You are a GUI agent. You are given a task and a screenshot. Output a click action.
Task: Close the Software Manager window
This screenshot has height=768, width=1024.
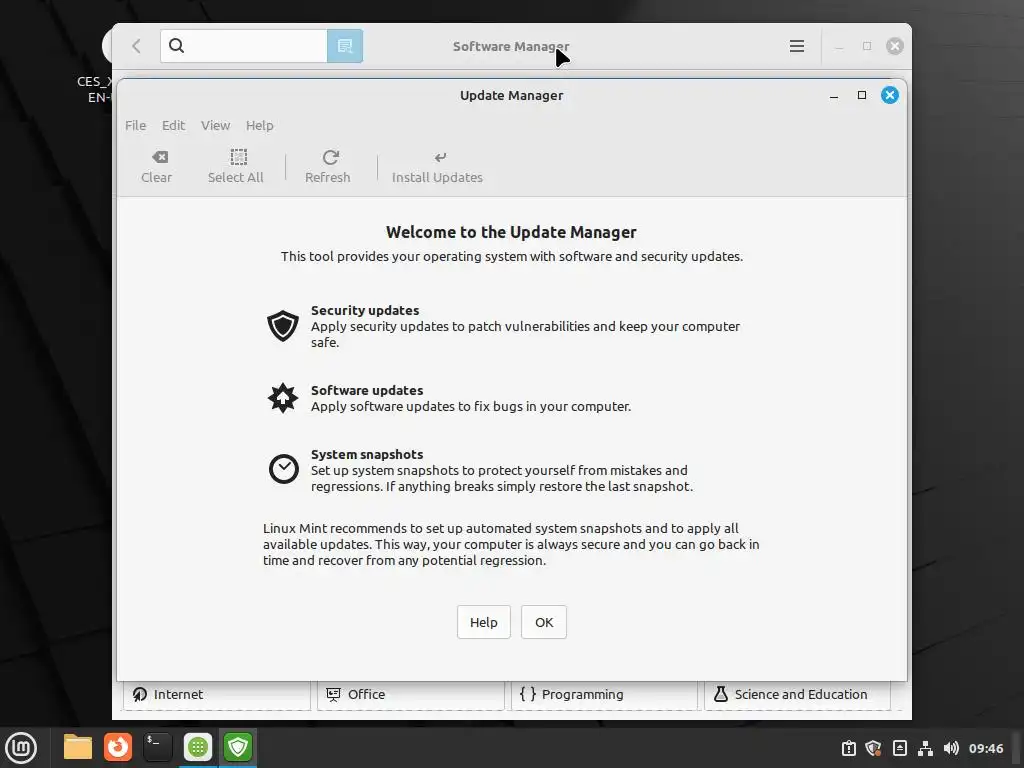[x=895, y=46]
